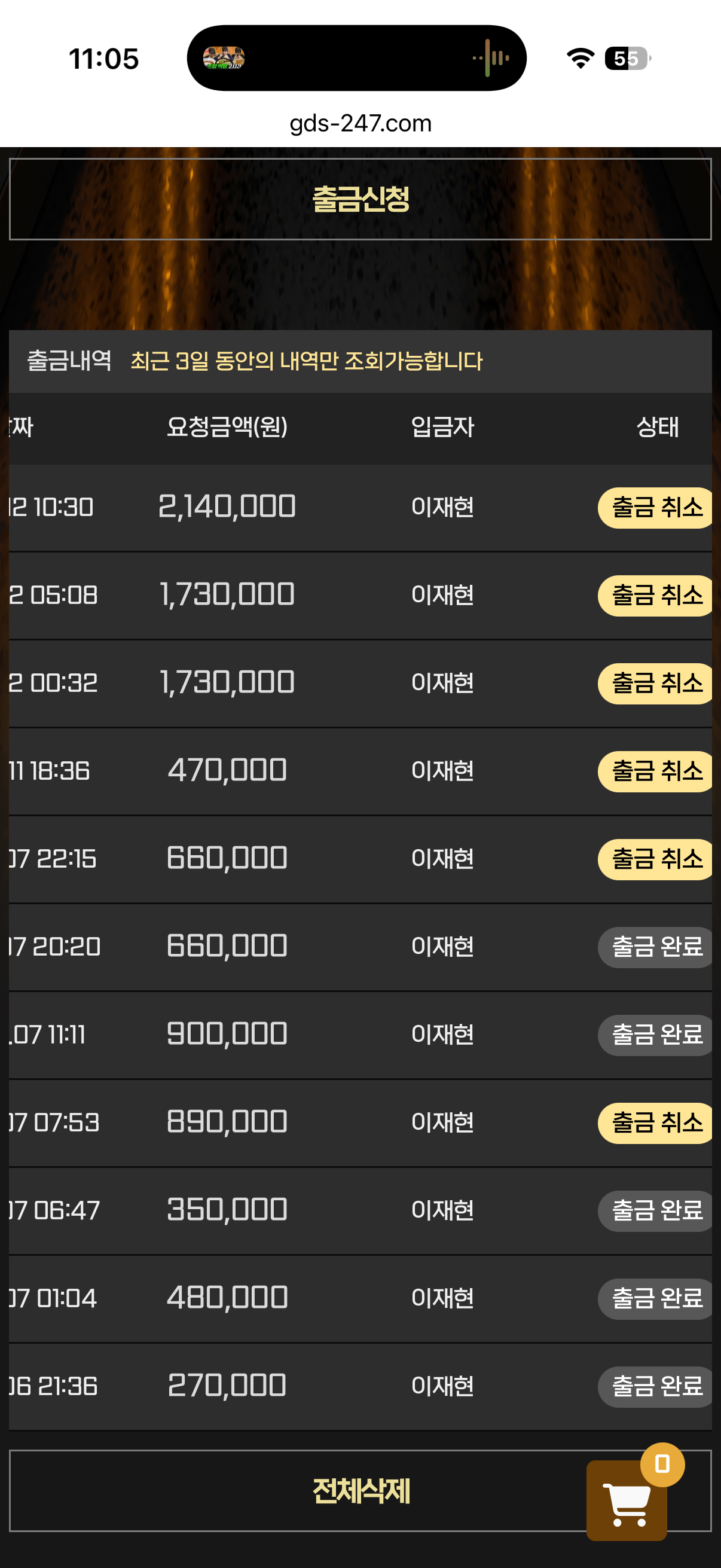Screen dimensions: 721x1568
Task: Open the video thumbnail in Dynamic Island
Action: (x=224, y=58)
